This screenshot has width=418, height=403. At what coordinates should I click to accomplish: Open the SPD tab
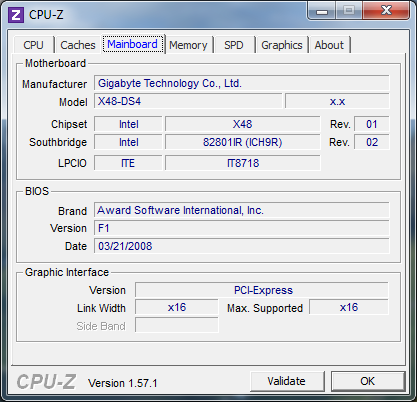(x=234, y=45)
